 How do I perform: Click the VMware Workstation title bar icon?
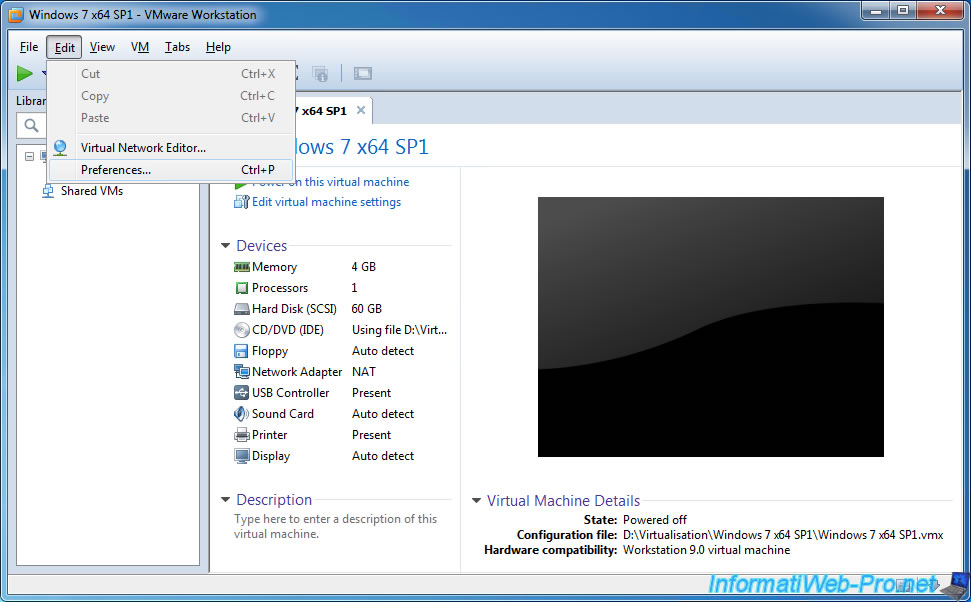pyautogui.click(x=15, y=14)
